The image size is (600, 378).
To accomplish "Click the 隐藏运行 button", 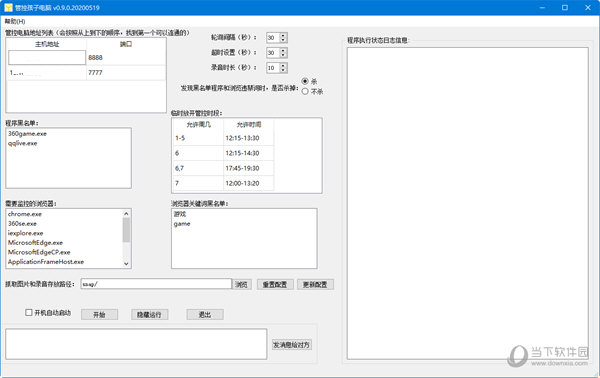I will tap(150, 315).
